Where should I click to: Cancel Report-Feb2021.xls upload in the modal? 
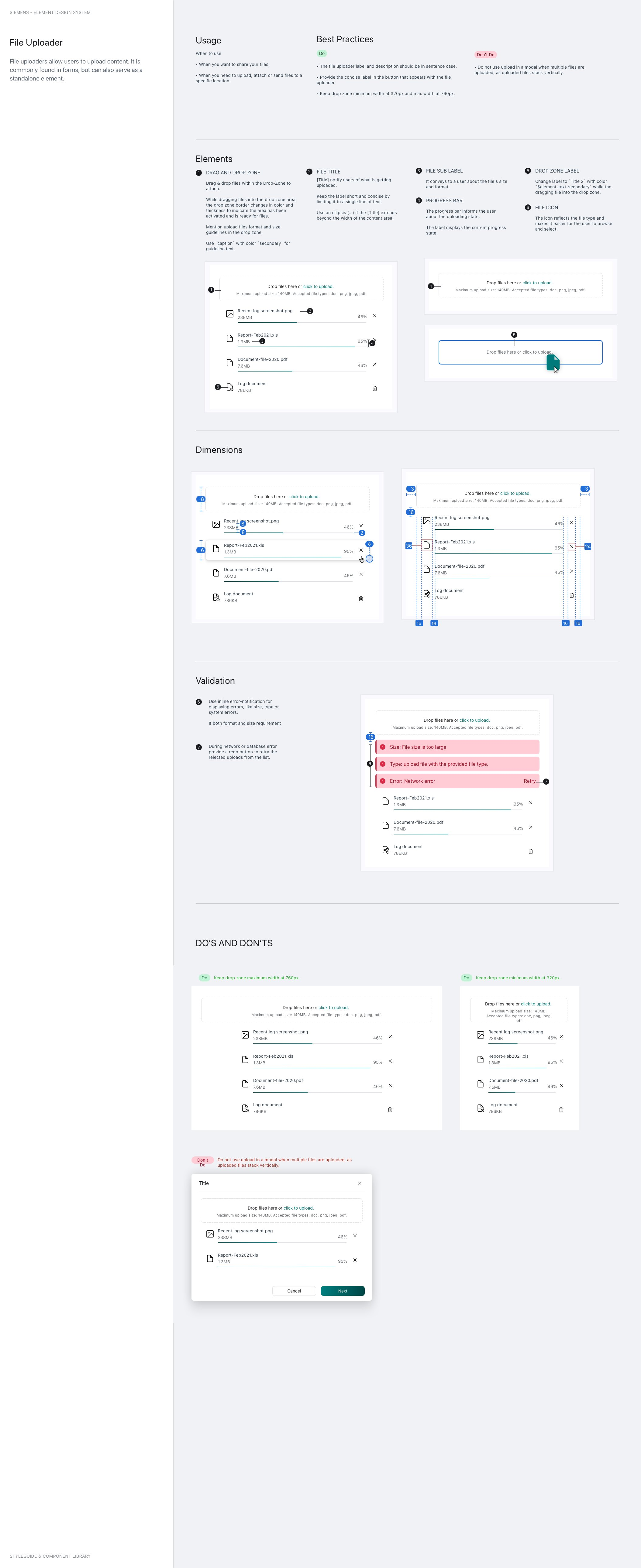click(355, 1260)
